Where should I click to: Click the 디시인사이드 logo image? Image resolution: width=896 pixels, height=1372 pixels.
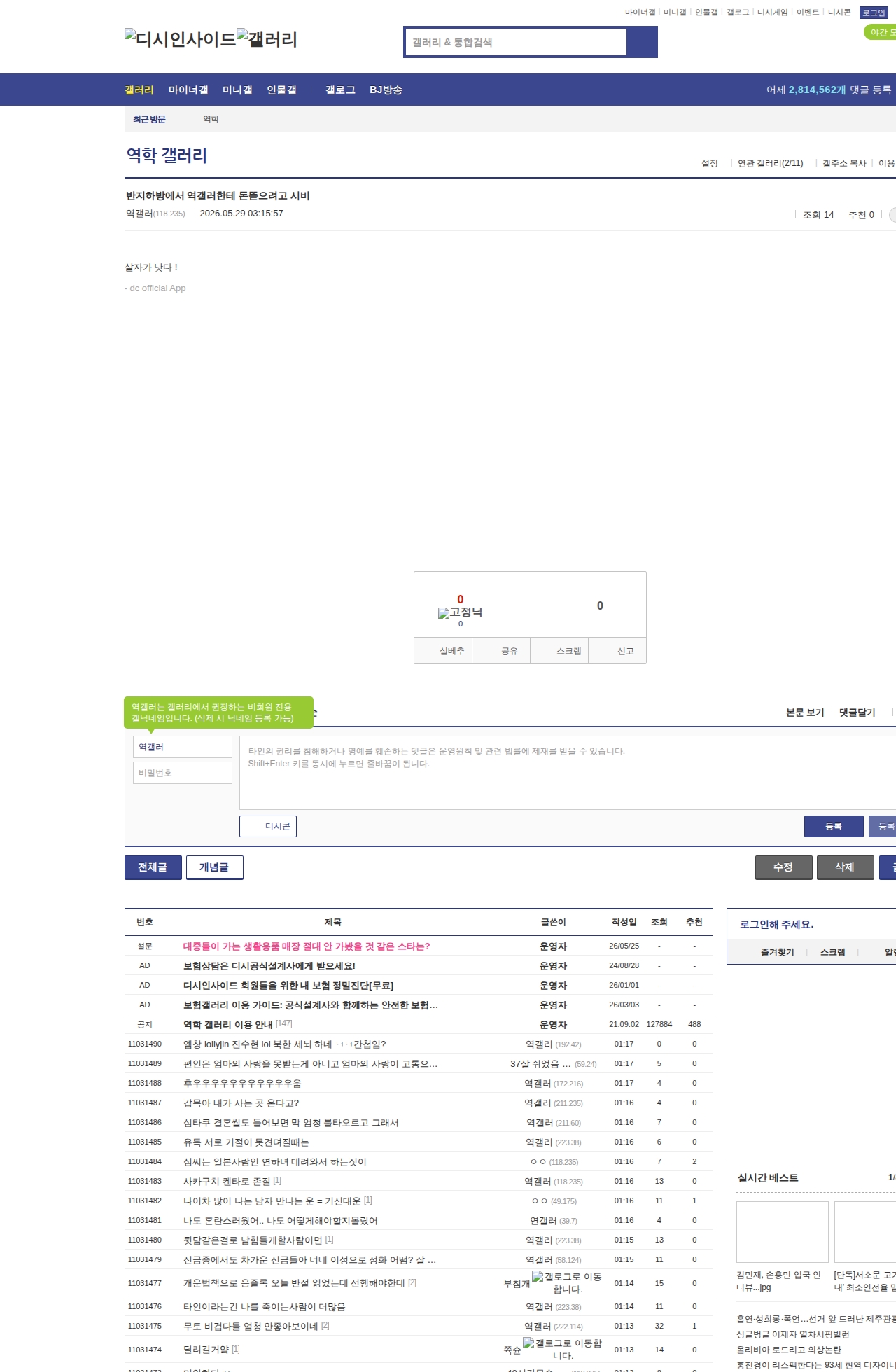[x=180, y=38]
